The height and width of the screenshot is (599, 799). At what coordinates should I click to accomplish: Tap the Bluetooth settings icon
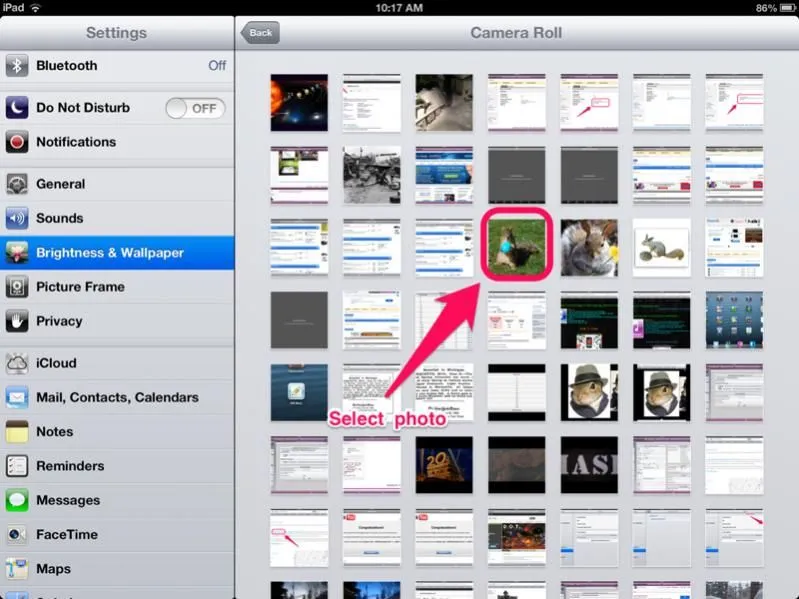point(17,66)
